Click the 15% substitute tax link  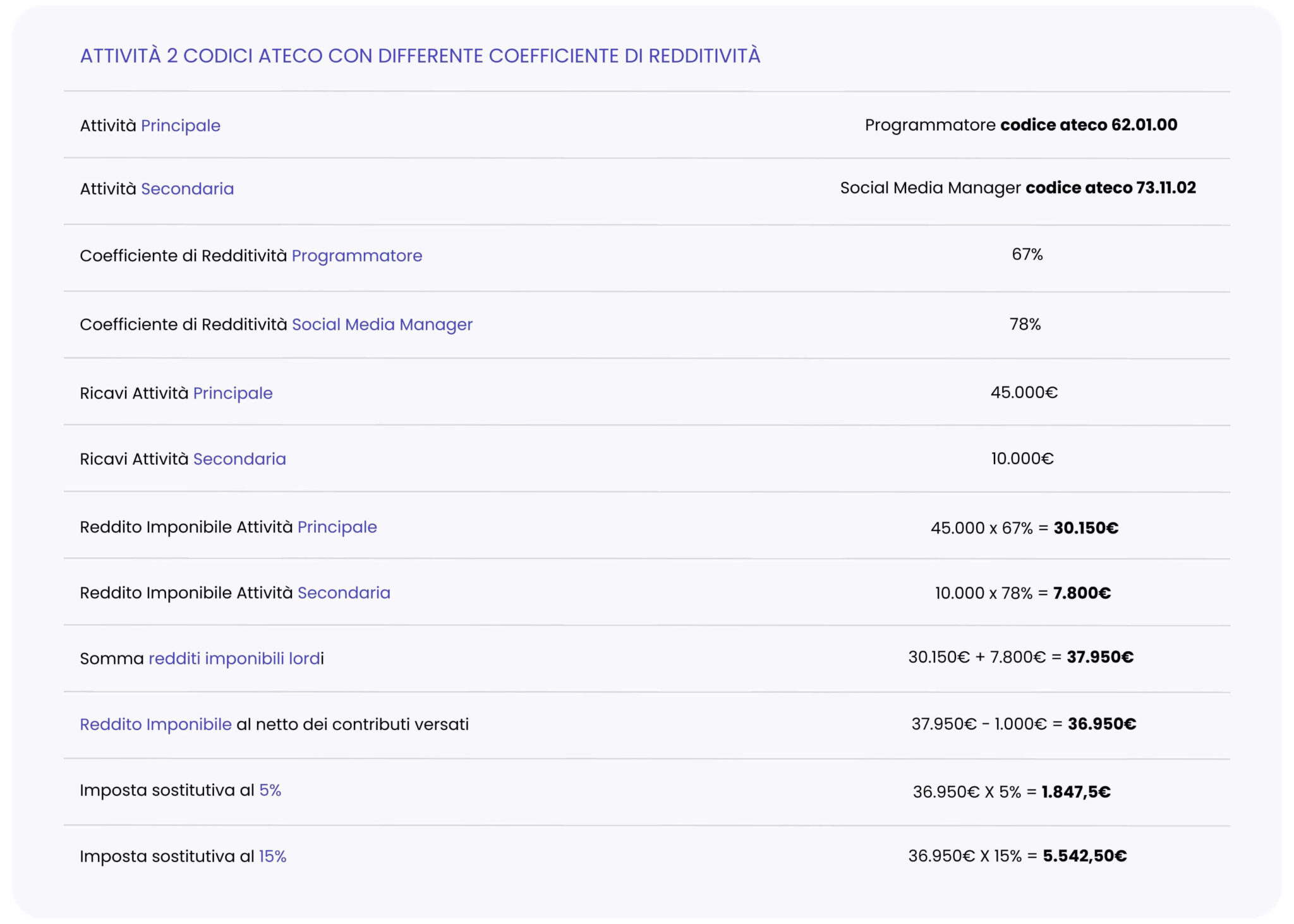click(273, 856)
